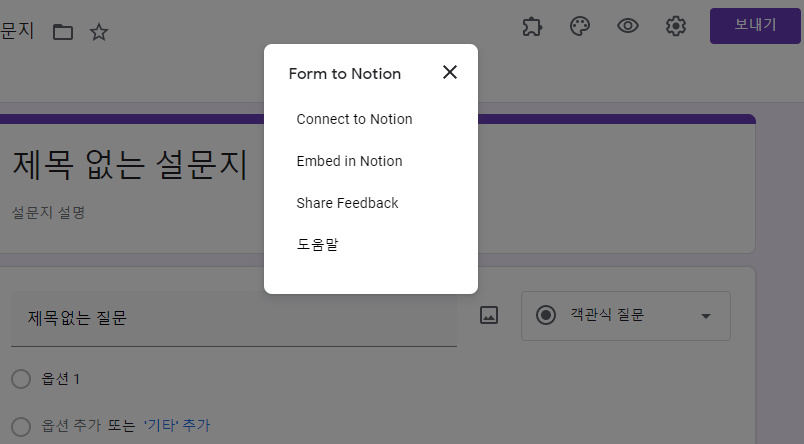Viewport: 804px width, 444px height.
Task: Click the '기타' 추가 link
Action: click(177, 425)
